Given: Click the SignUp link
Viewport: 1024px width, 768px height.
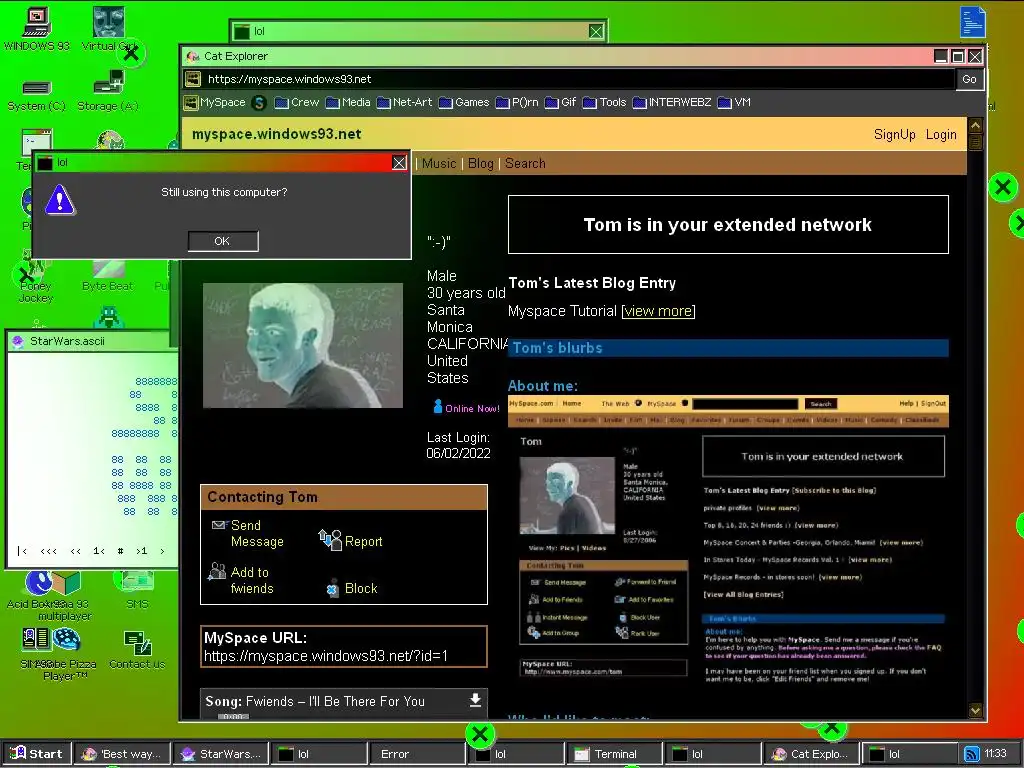Looking at the screenshot, I should [x=894, y=135].
